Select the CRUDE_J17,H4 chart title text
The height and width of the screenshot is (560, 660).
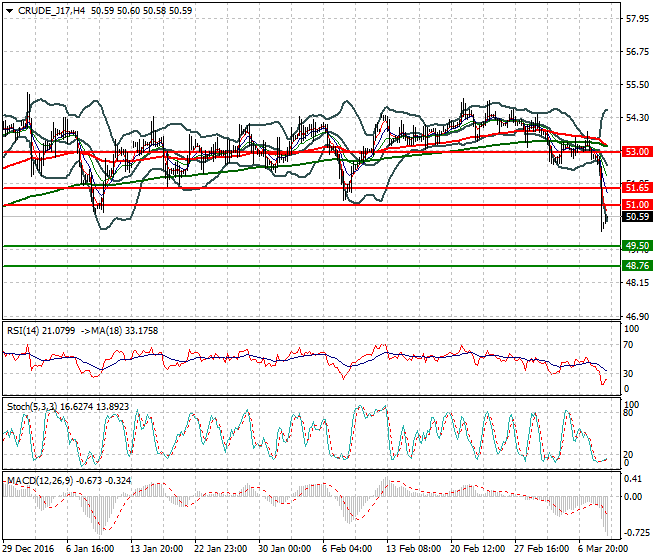coord(51,11)
